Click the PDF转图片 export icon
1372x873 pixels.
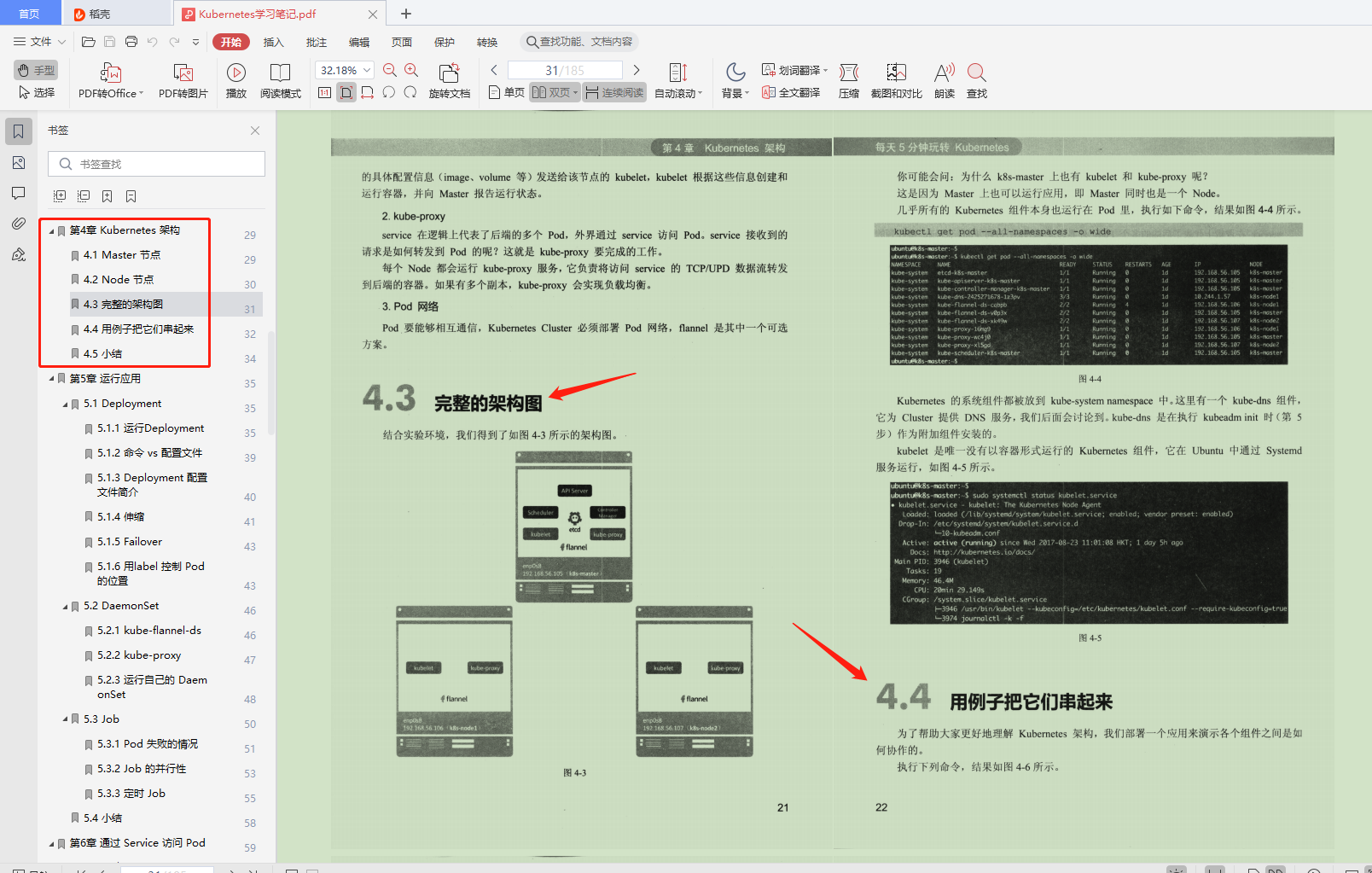tap(183, 80)
